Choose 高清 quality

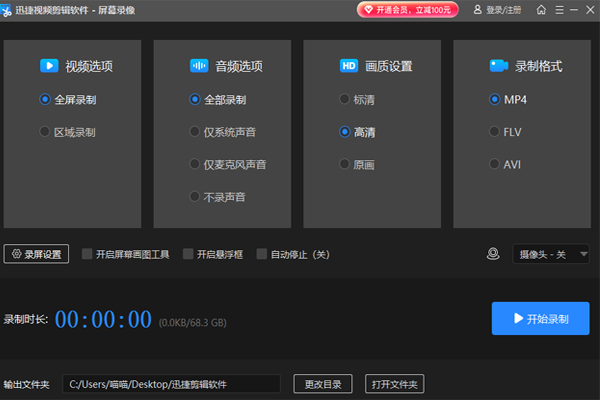(357, 132)
